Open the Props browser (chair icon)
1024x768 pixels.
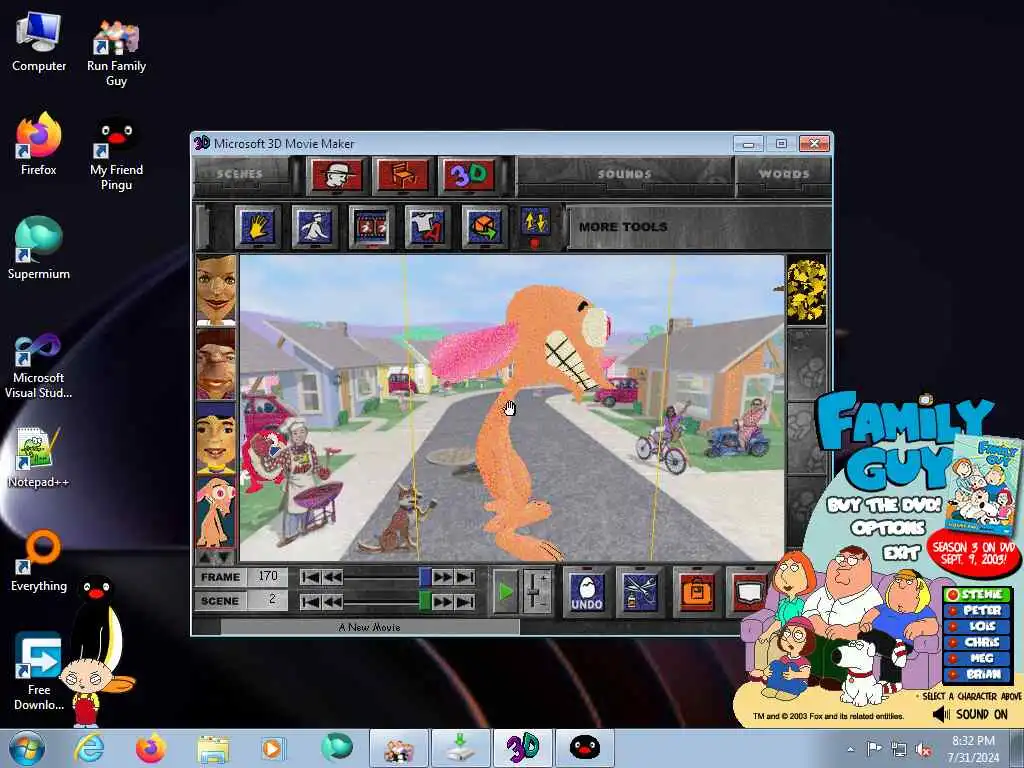pos(403,174)
